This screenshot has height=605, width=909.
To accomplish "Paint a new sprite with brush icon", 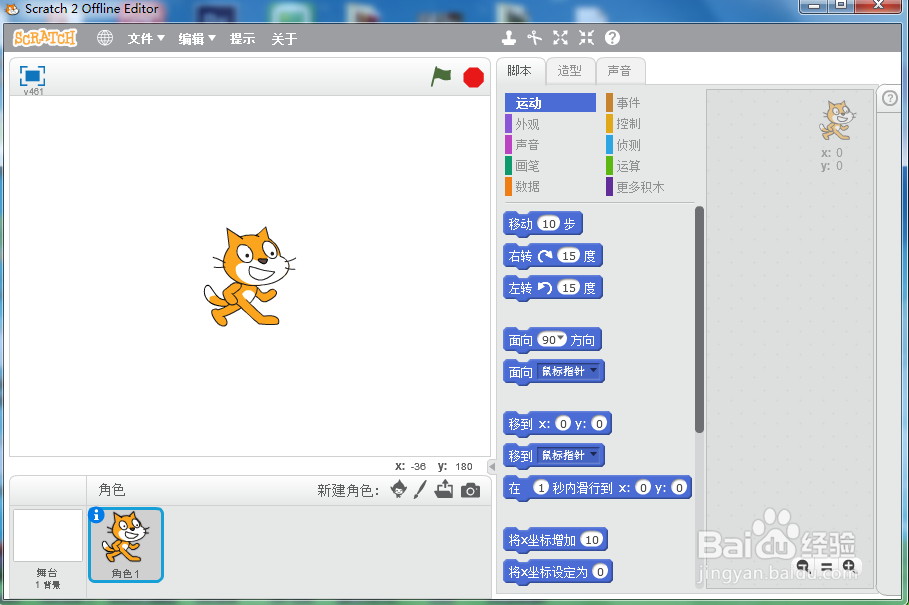I will (x=421, y=490).
